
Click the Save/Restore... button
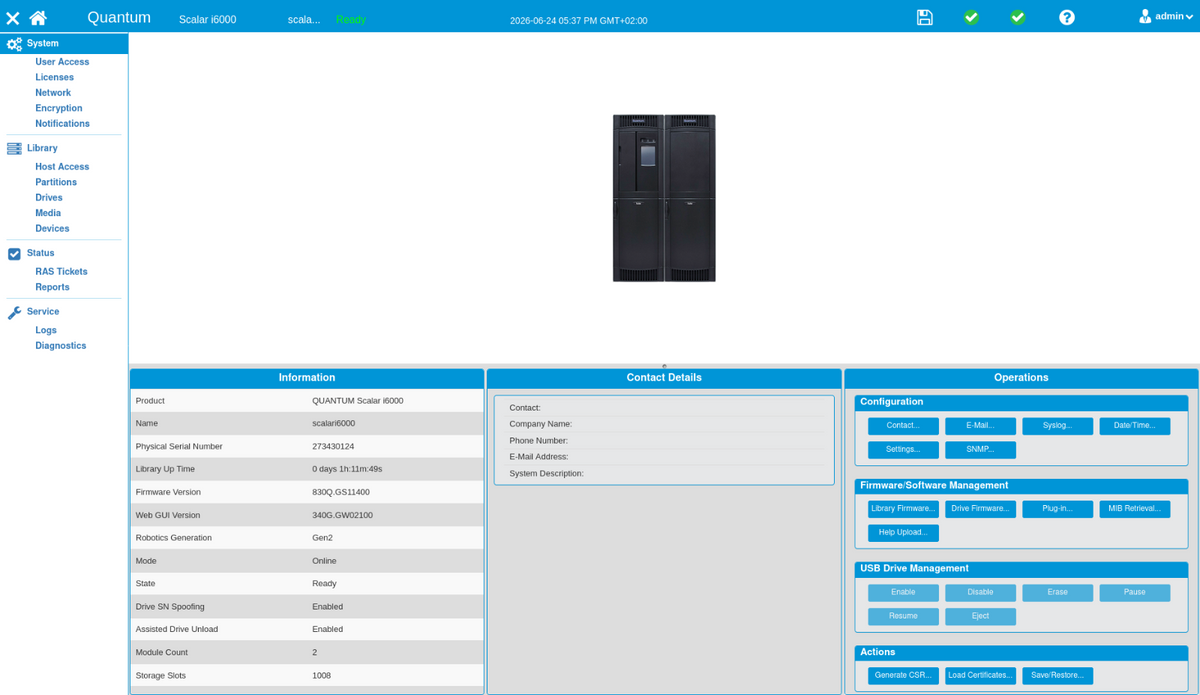click(1057, 676)
